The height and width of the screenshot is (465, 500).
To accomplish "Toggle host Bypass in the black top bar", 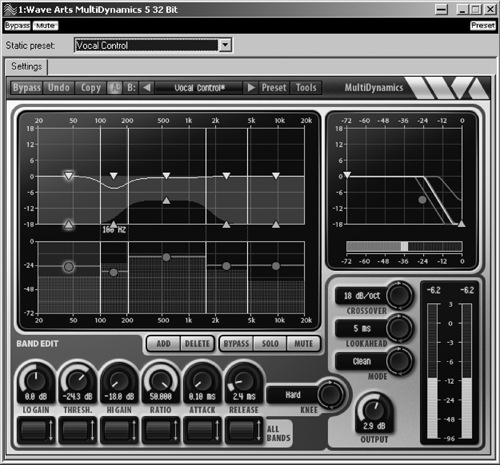I will coord(17,26).
